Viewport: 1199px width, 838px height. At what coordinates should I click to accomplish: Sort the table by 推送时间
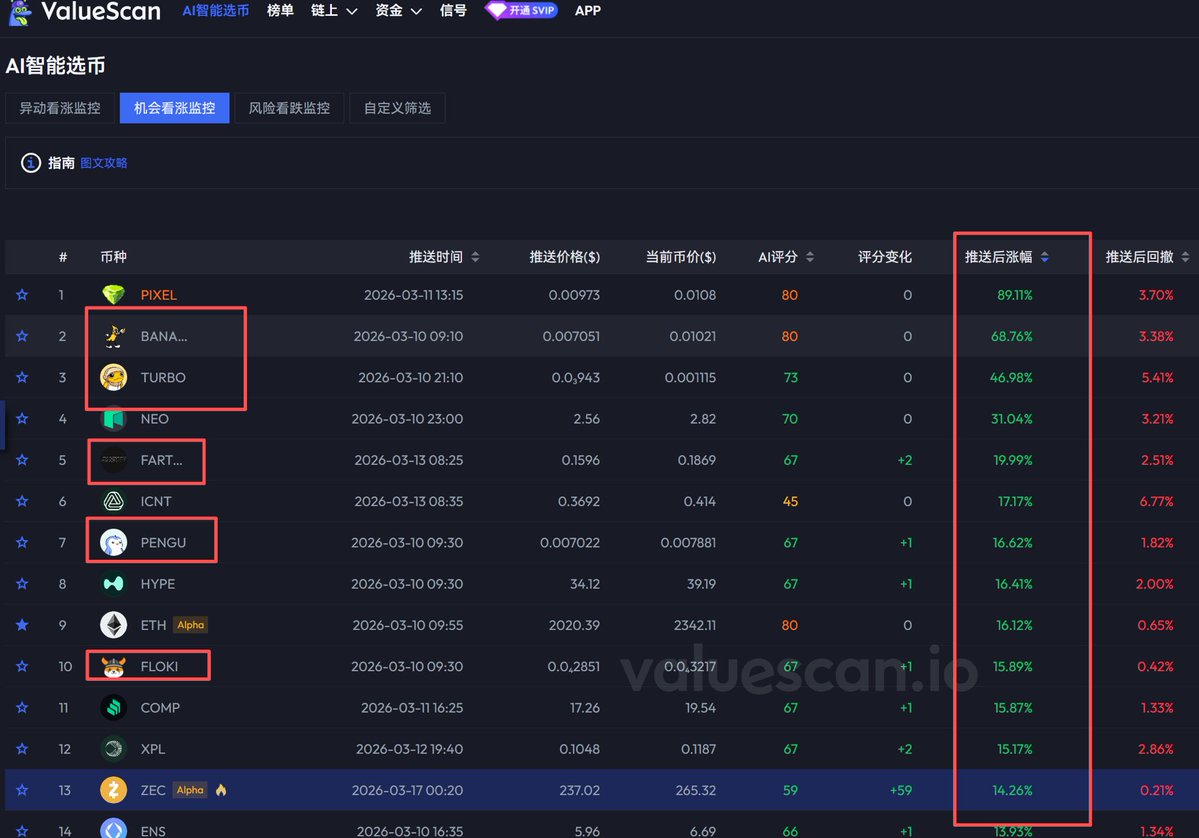click(444, 257)
